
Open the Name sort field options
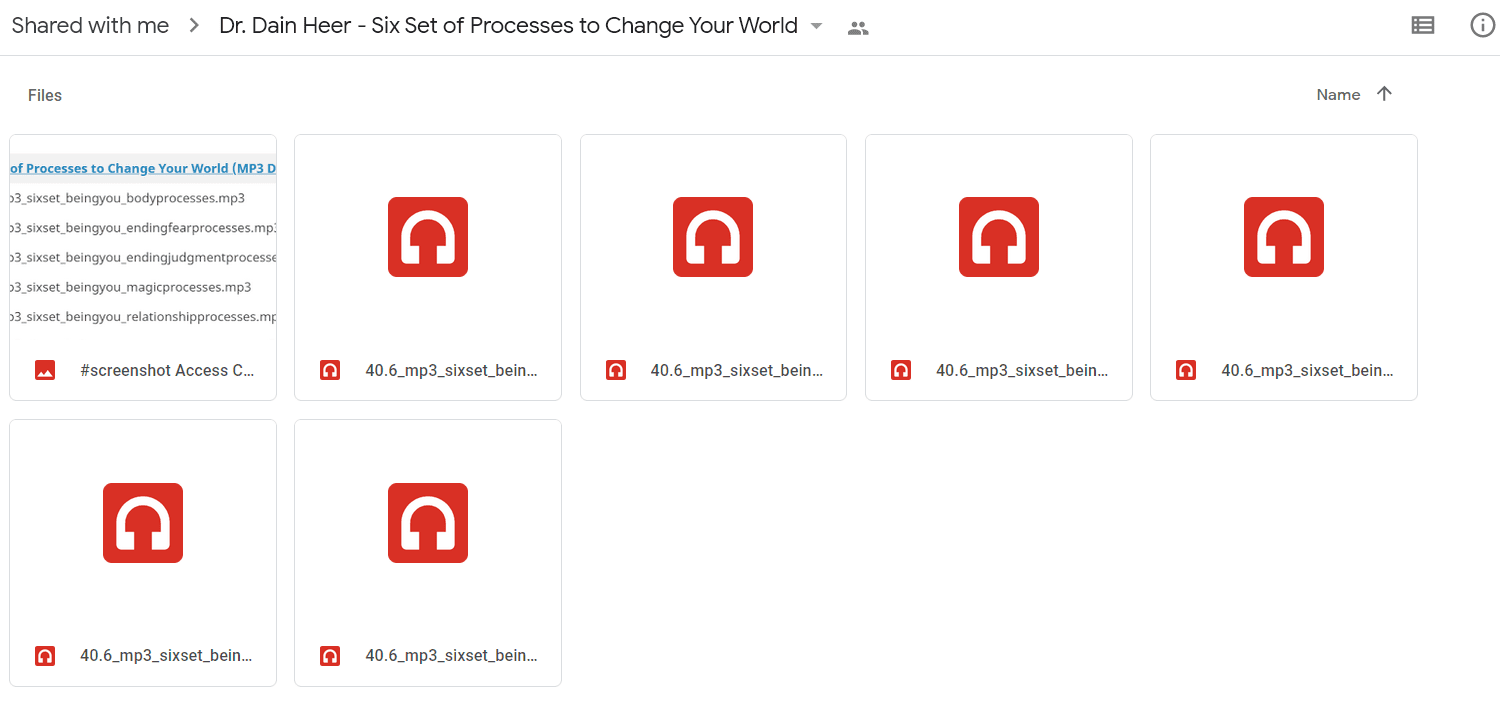pos(1338,94)
